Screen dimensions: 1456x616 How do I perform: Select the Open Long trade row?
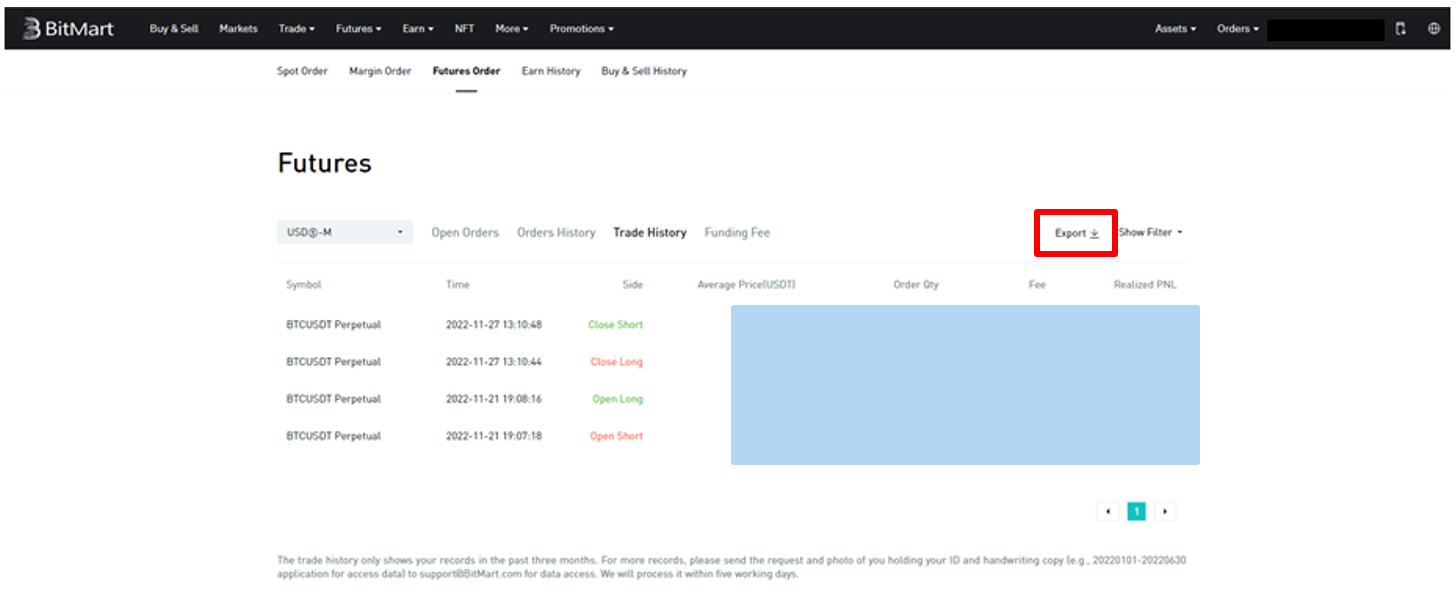click(731, 399)
